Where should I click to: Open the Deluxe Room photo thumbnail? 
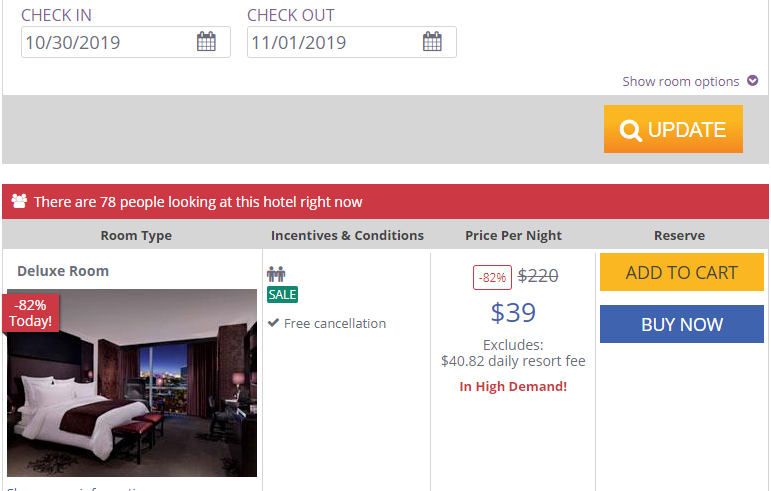[132, 383]
